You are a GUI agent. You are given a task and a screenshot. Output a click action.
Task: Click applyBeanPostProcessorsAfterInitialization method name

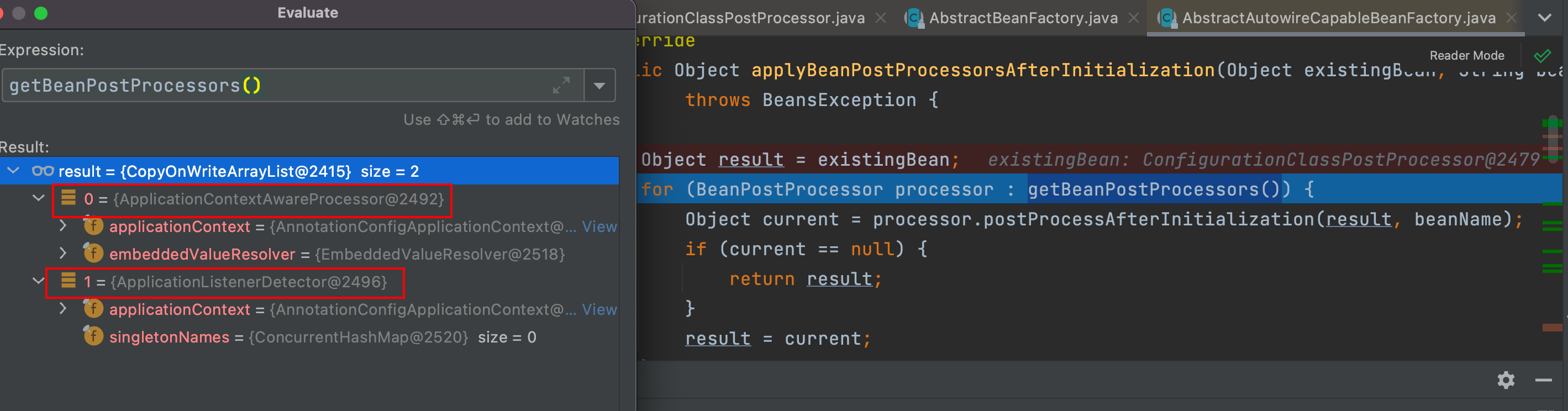click(x=982, y=70)
